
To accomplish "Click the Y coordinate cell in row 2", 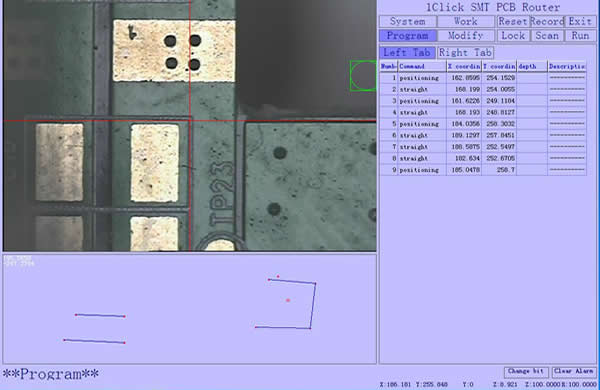I will click(499, 89).
